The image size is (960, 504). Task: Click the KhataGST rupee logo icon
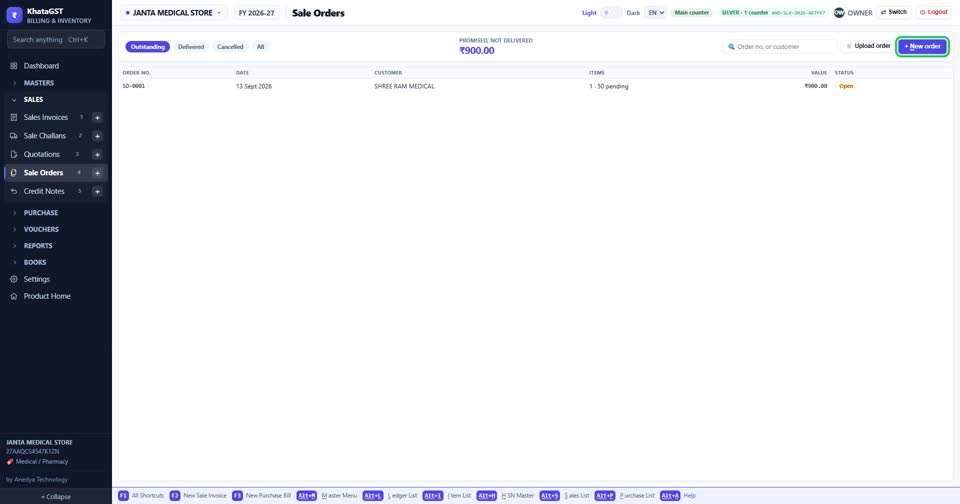14,15
